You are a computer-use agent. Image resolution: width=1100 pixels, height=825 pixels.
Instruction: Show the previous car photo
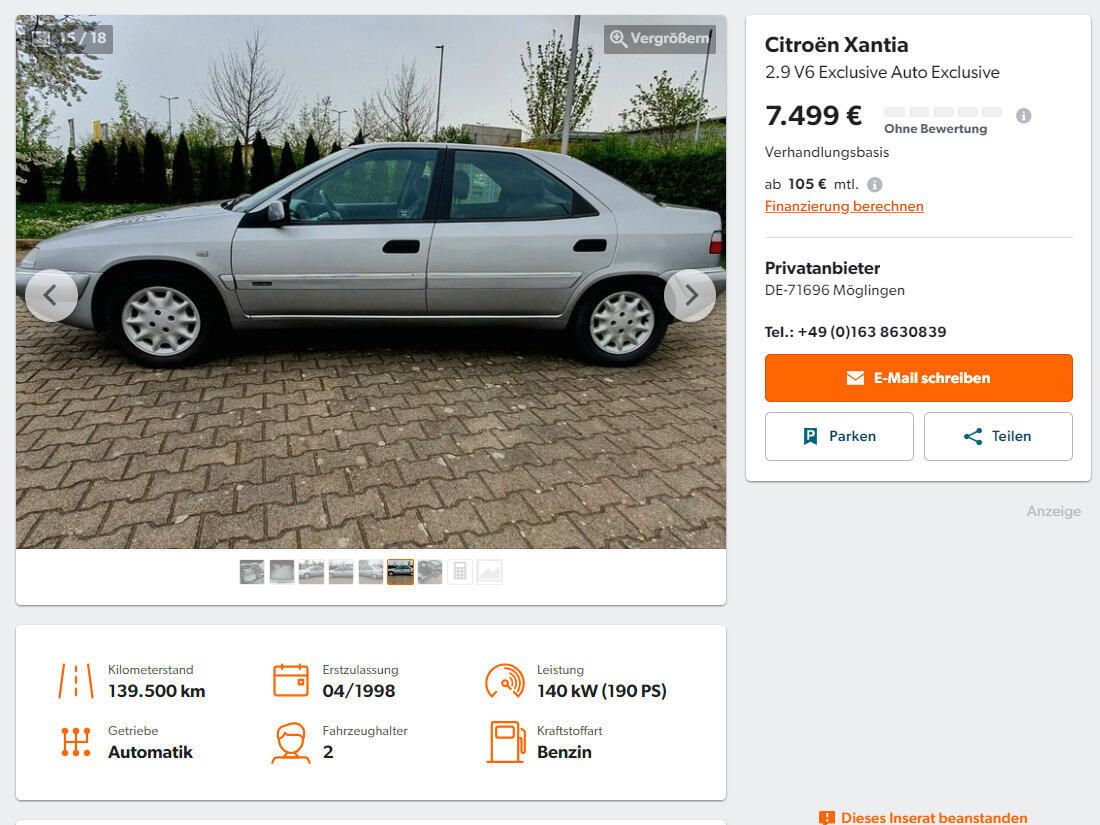tap(51, 295)
